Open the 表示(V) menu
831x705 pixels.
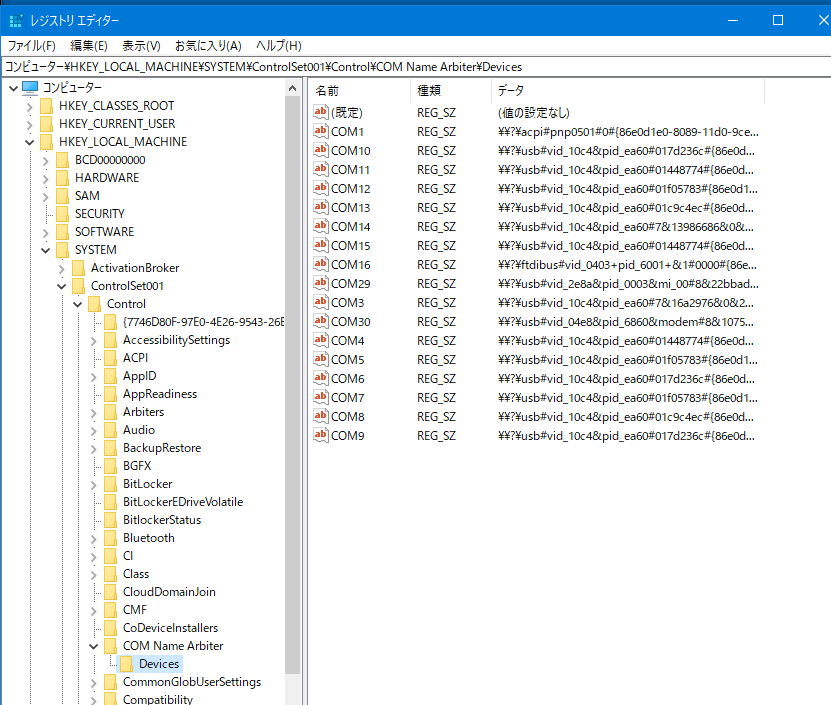[x=141, y=46]
